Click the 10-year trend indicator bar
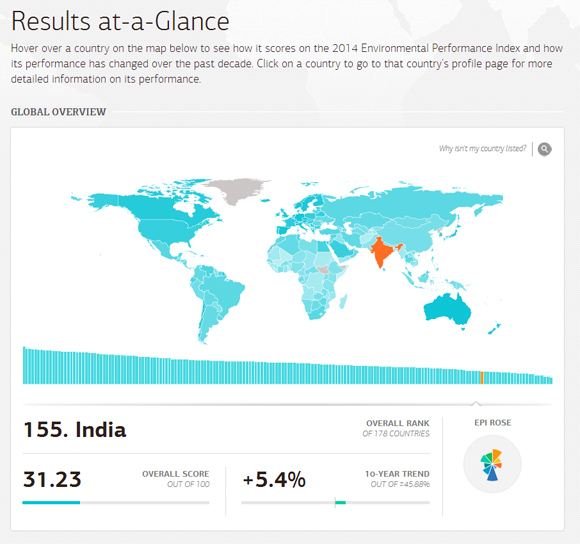The height and width of the screenshot is (544, 580). tap(335, 503)
